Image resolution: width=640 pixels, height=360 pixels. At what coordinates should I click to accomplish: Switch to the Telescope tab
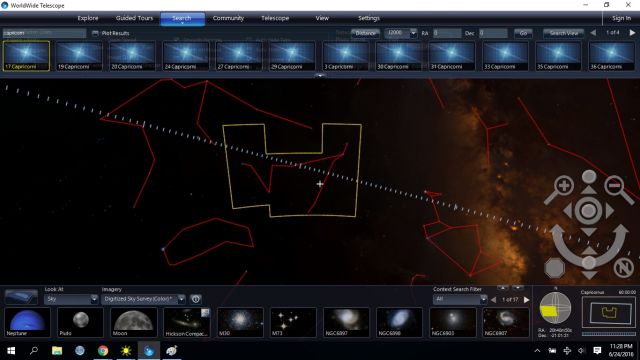pos(275,18)
